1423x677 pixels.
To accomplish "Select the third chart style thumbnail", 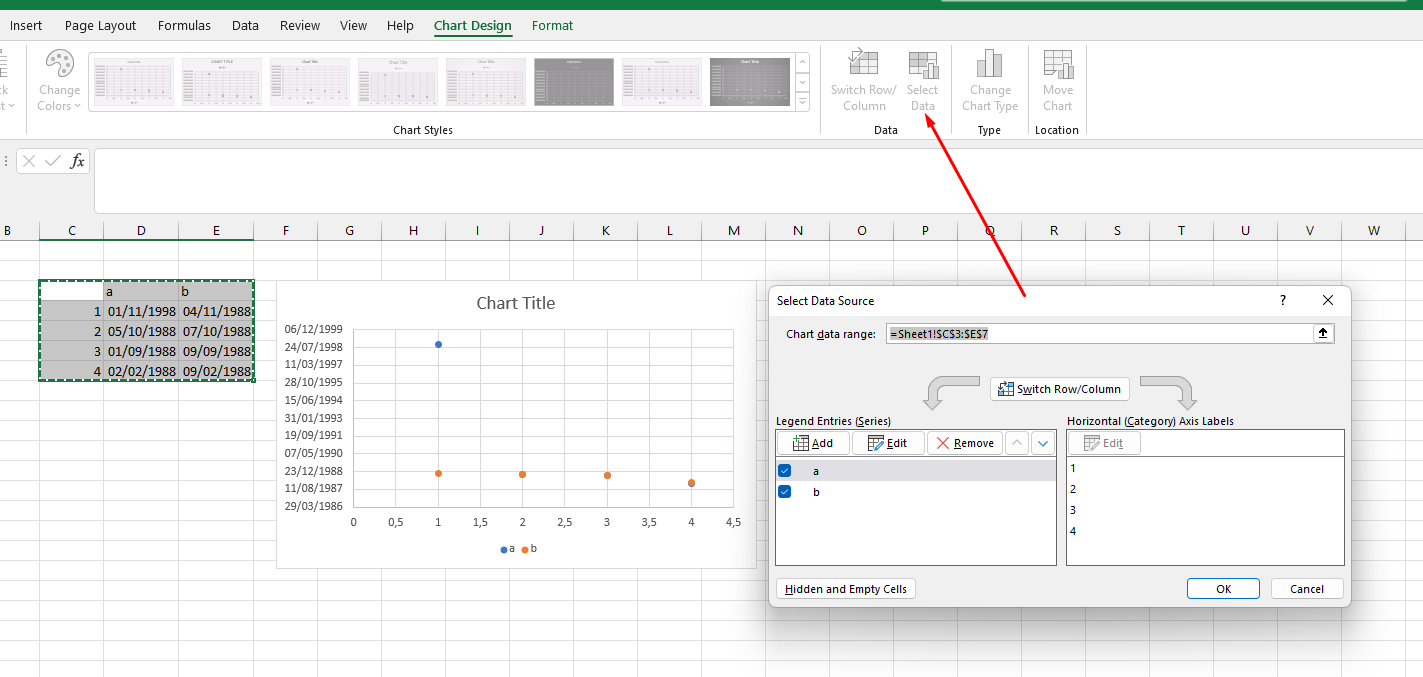I will (x=309, y=82).
